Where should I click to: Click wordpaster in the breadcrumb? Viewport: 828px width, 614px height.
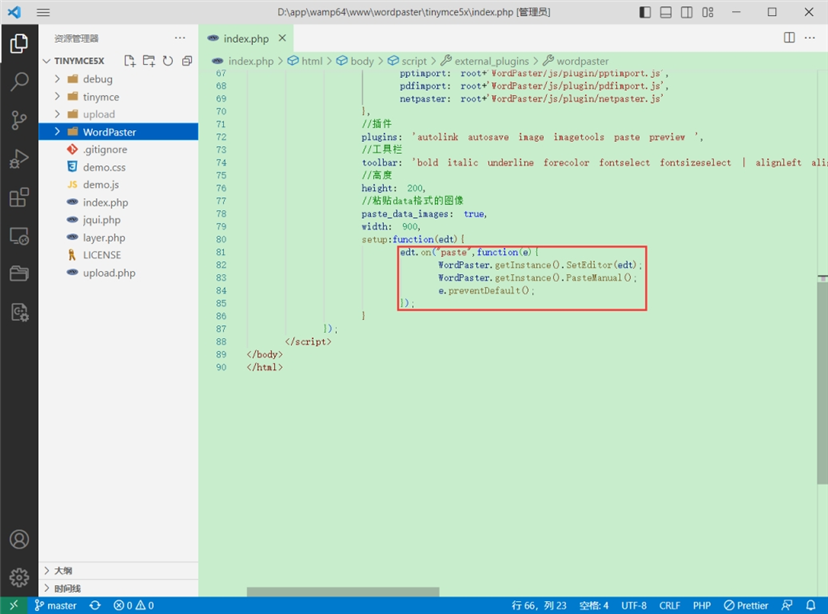click(x=582, y=61)
